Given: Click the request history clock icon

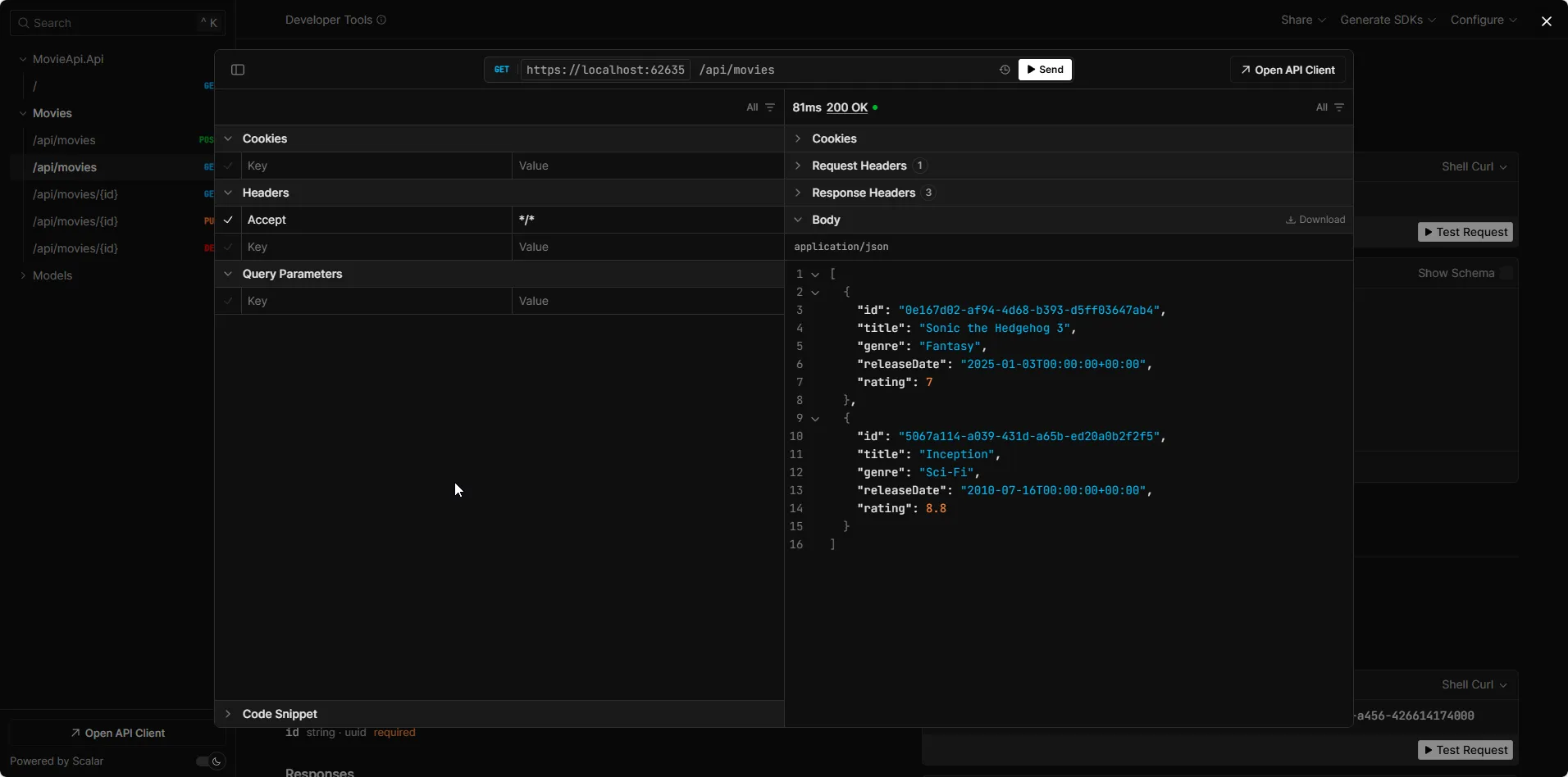Looking at the screenshot, I should tap(1003, 70).
